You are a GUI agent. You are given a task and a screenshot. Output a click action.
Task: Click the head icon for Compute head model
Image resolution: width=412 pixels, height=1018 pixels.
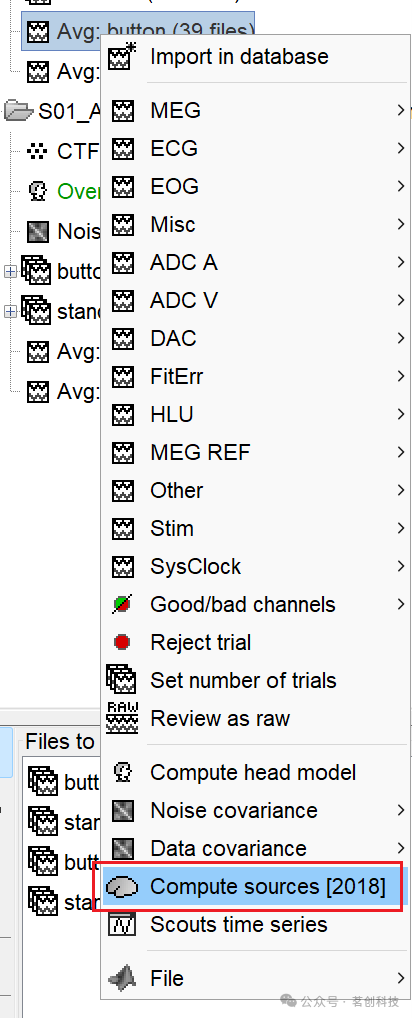pyautogui.click(x=122, y=772)
